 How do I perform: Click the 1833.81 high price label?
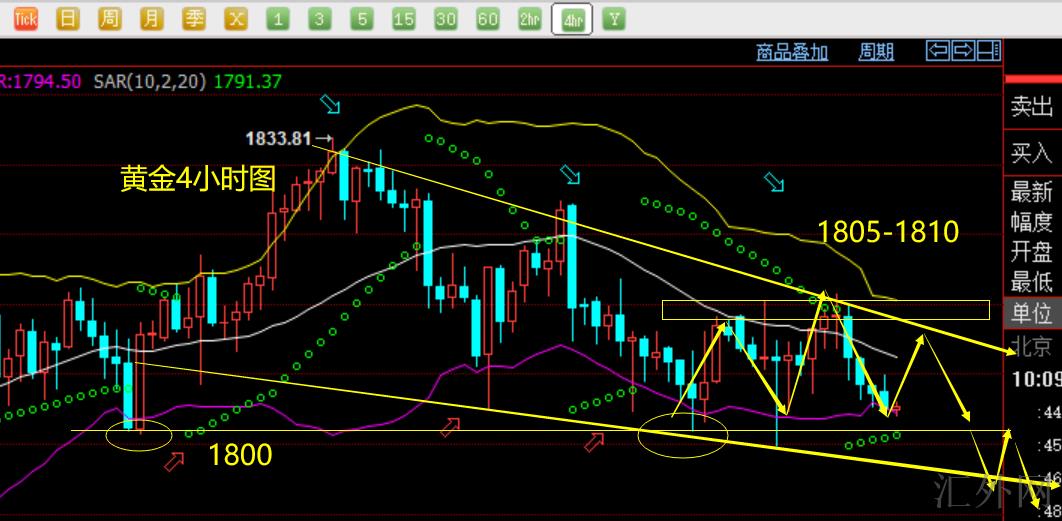click(x=279, y=138)
